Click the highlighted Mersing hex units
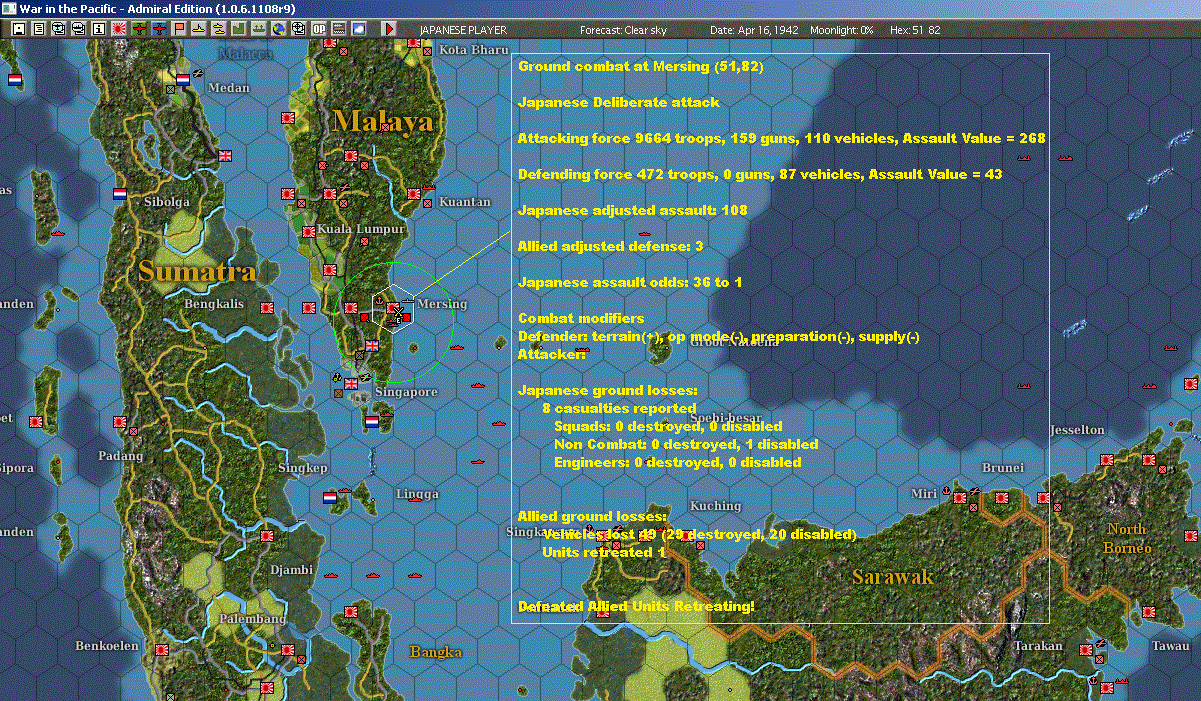Image resolution: width=1201 pixels, height=701 pixels. (x=395, y=311)
